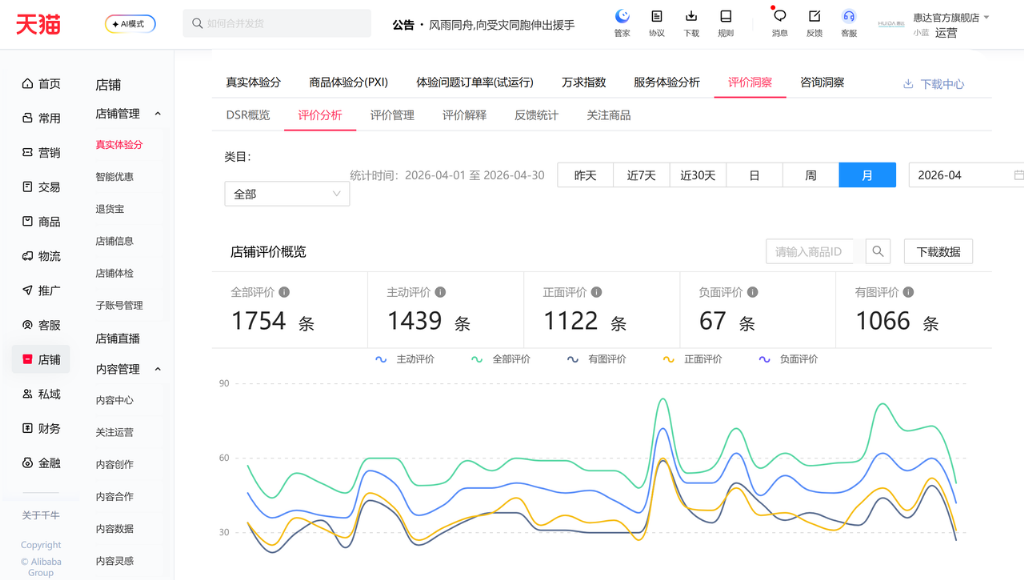Click the 下载数据 button
This screenshot has height=580, width=1024.
click(x=938, y=251)
